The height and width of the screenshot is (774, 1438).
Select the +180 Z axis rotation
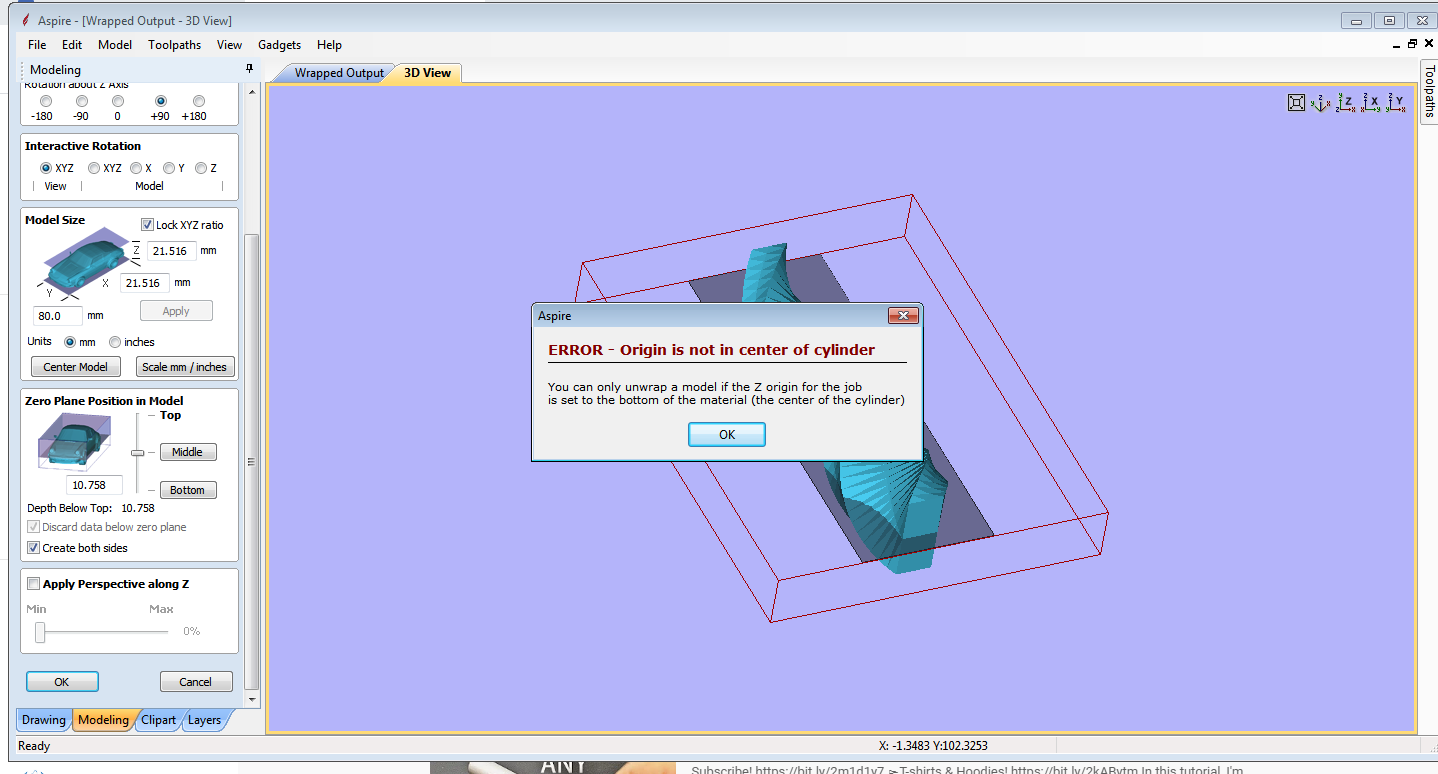click(x=198, y=101)
